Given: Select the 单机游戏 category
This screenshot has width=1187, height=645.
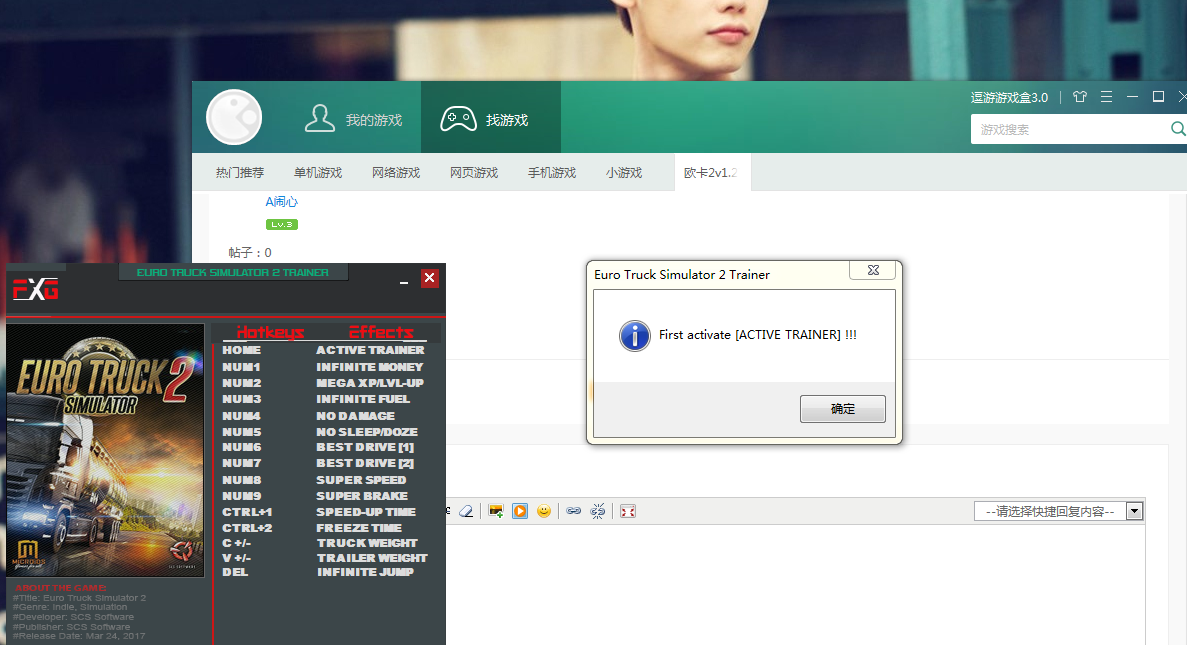Looking at the screenshot, I should pyautogui.click(x=318, y=173).
